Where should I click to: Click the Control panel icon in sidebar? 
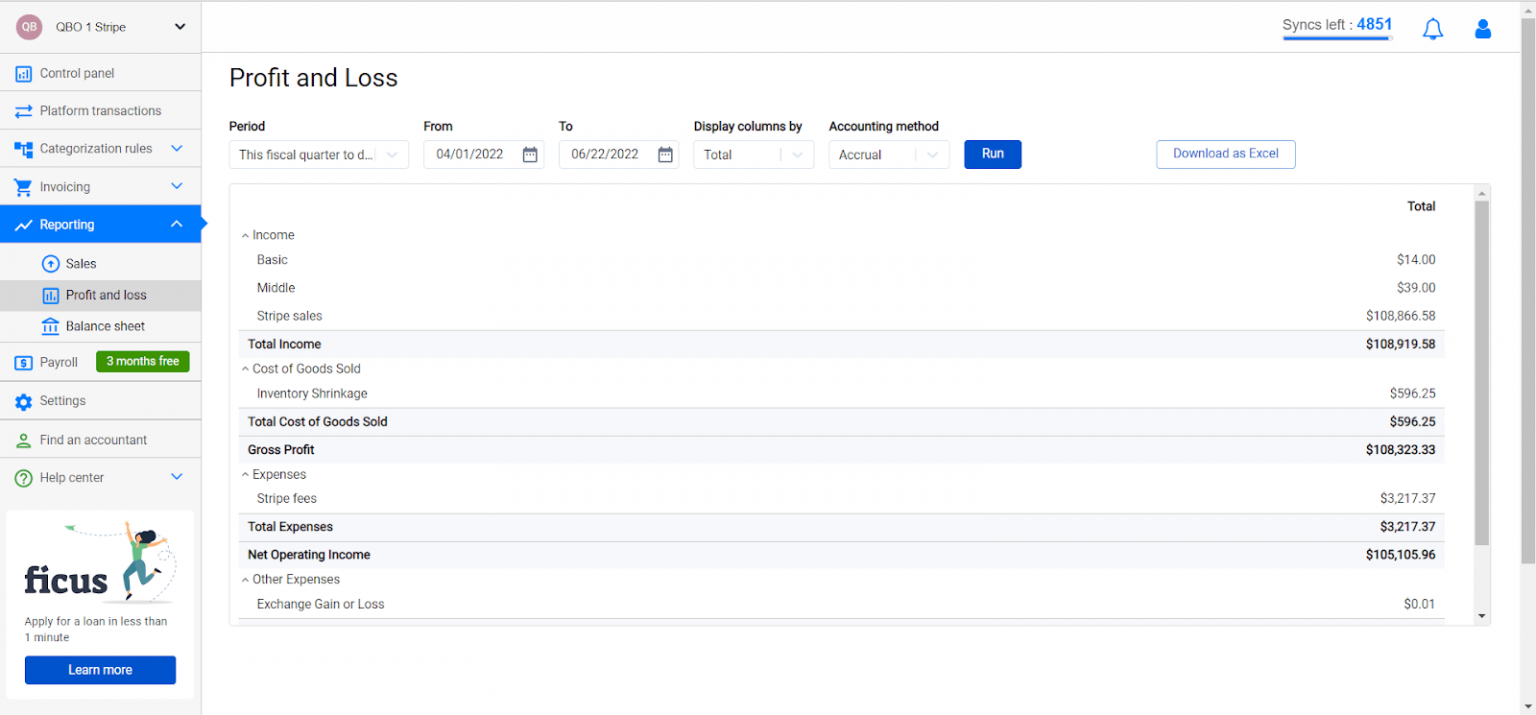23,73
